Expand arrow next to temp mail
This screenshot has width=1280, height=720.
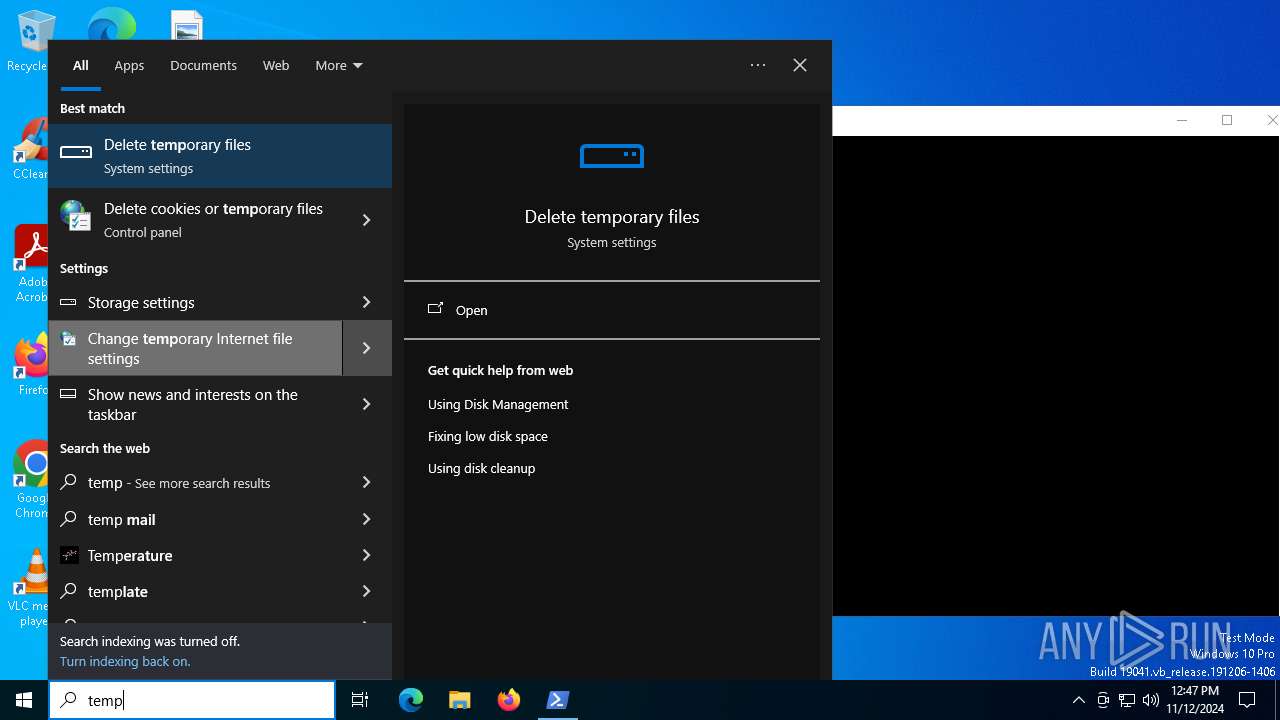point(366,519)
